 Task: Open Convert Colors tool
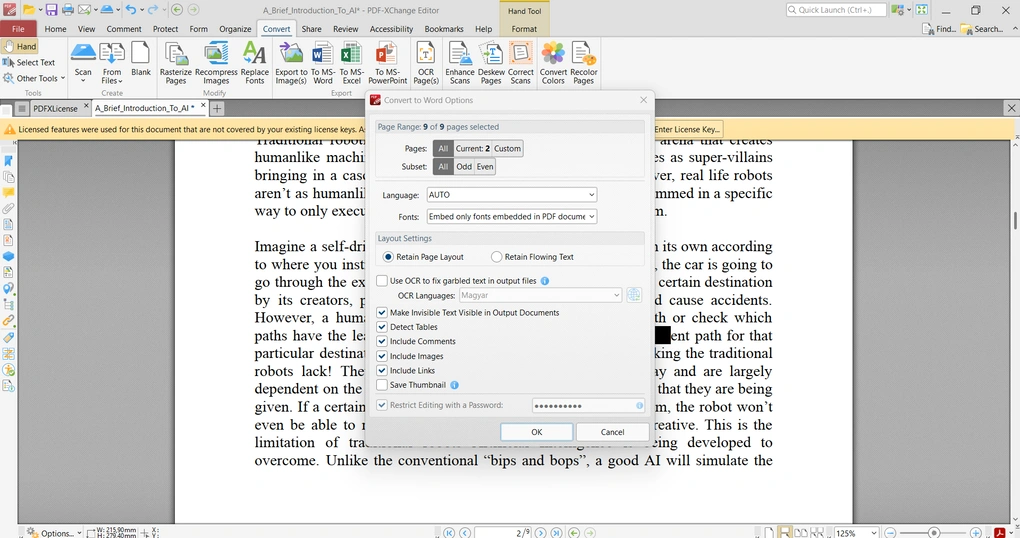553,62
